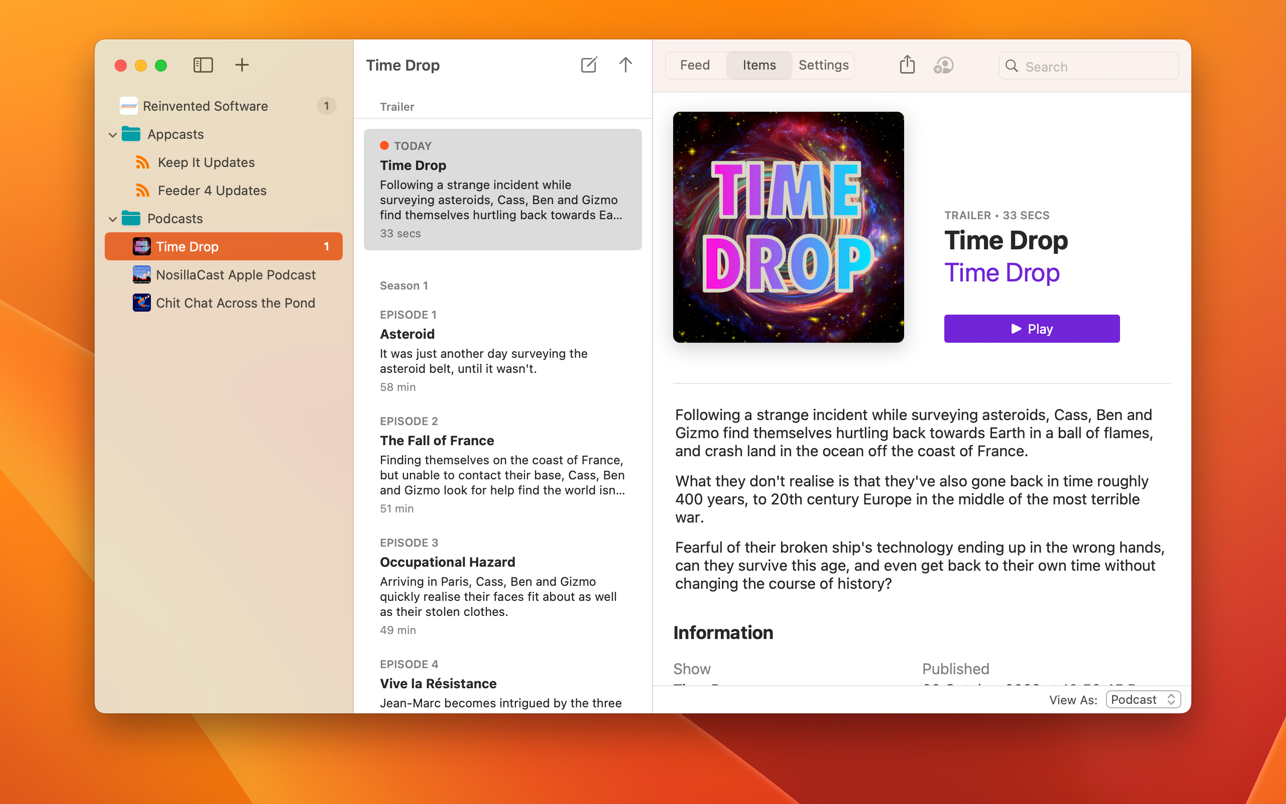Open NosillaCast Apple Podcast feed
This screenshot has width=1286, height=804.
point(235,275)
